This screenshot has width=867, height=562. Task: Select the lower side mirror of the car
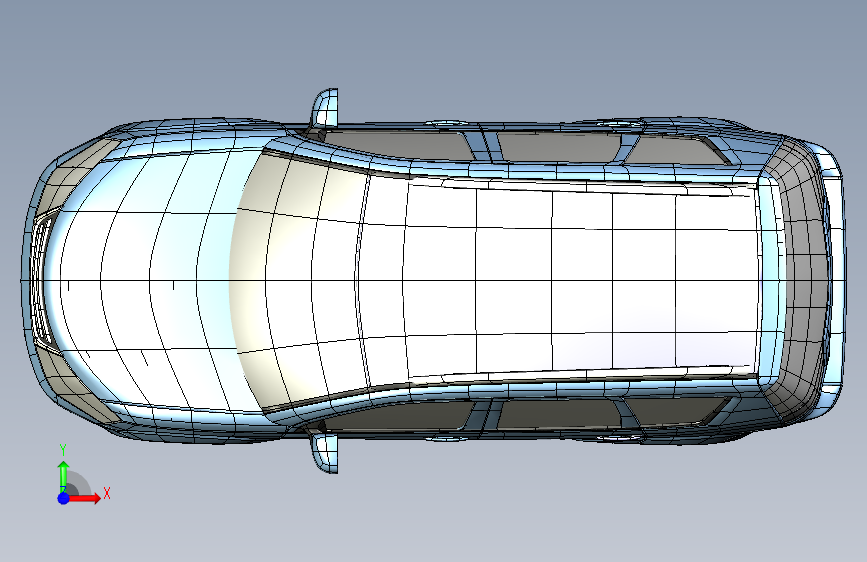tap(325, 454)
